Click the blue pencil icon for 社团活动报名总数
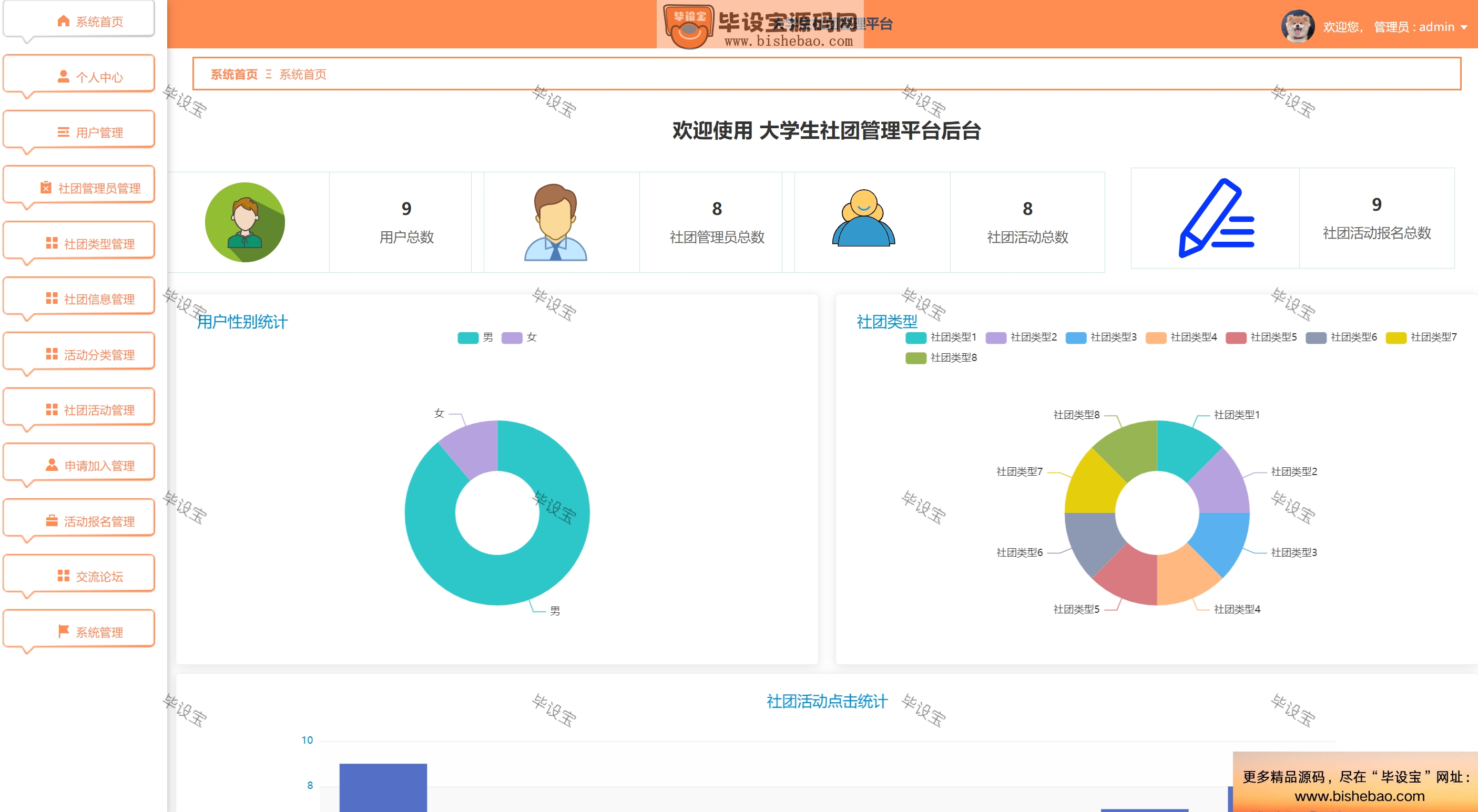The image size is (1478, 812). [x=1216, y=219]
